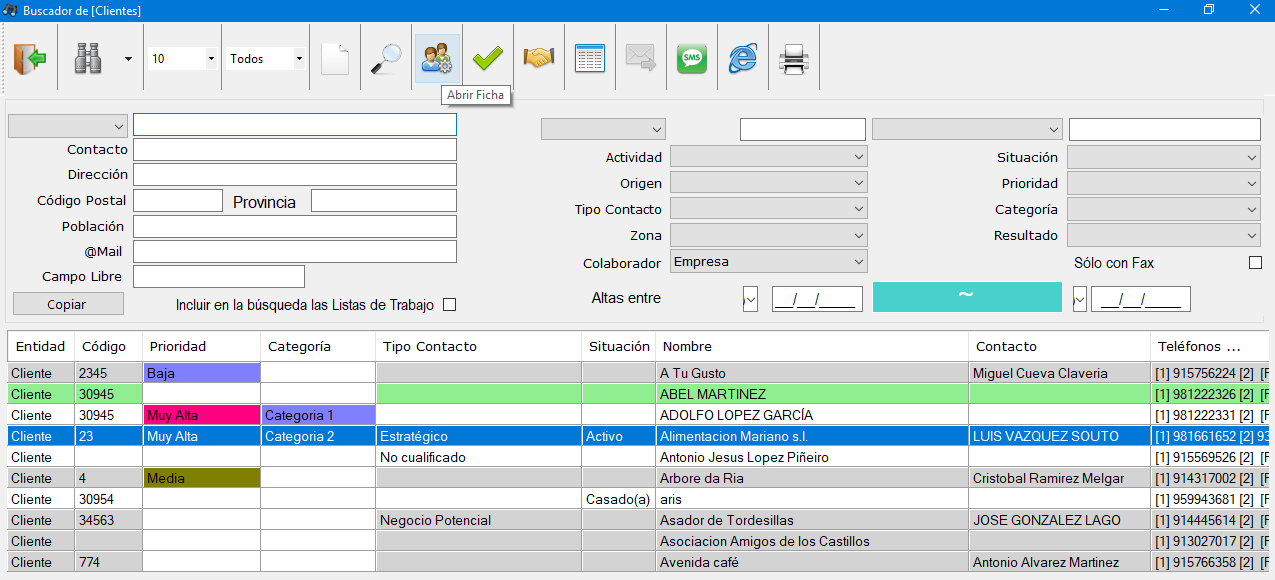Toggle Incluir en la búsqueda Listas de Trabajo checkbox

[449, 305]
